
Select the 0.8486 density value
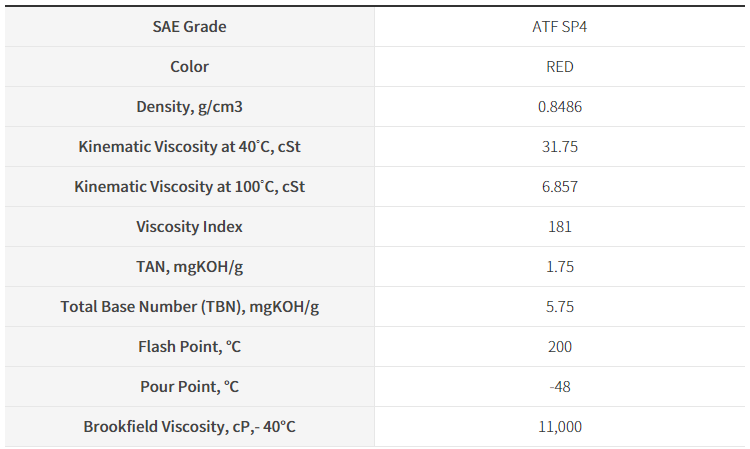coord(560,107)
